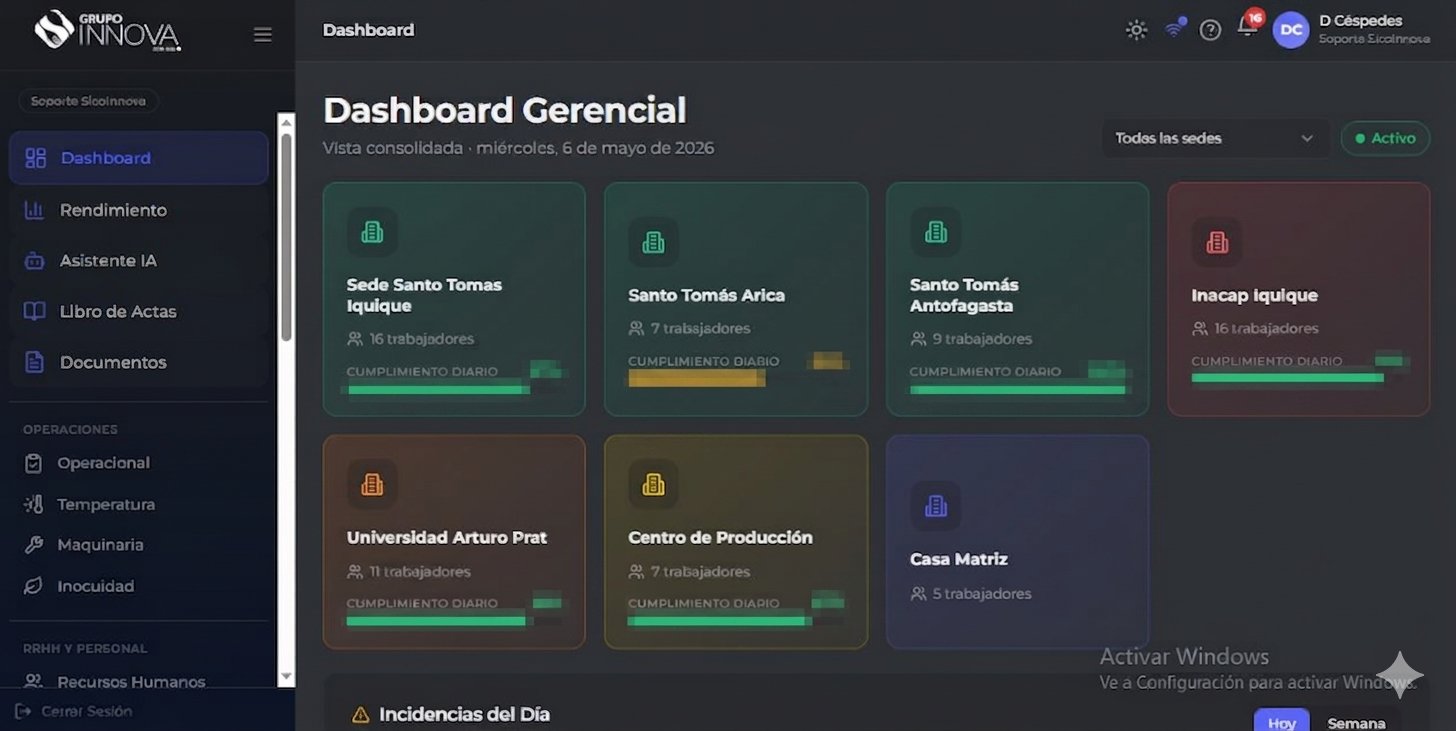Click the Cerrar Sesión logout link
The width and height of the screenshot is (1456, 731).
(x=74, y=711)
